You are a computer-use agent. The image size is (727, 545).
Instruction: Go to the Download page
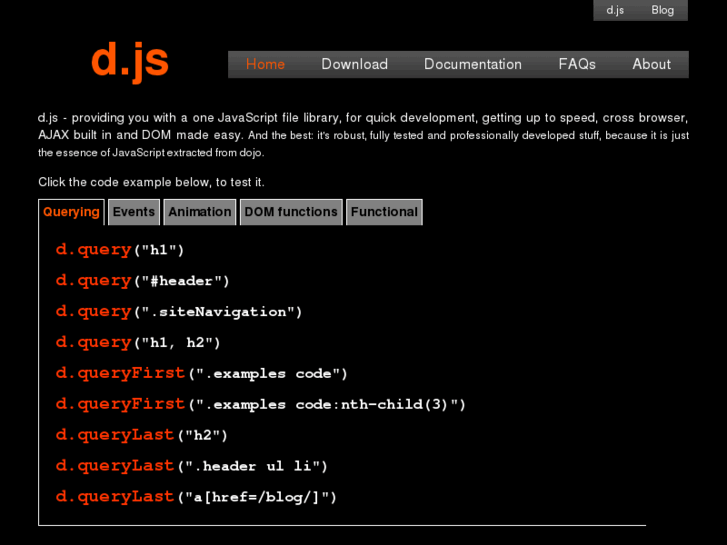tap(355, 64)
